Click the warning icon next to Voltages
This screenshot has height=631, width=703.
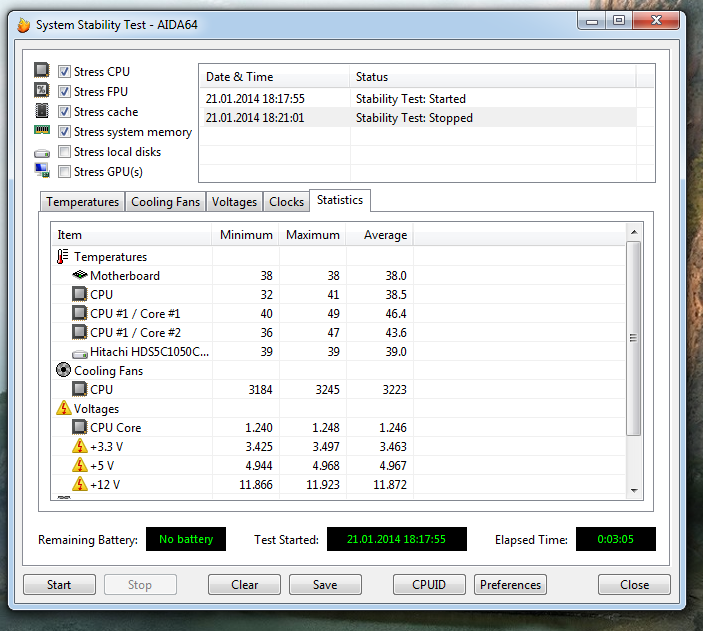64,408
